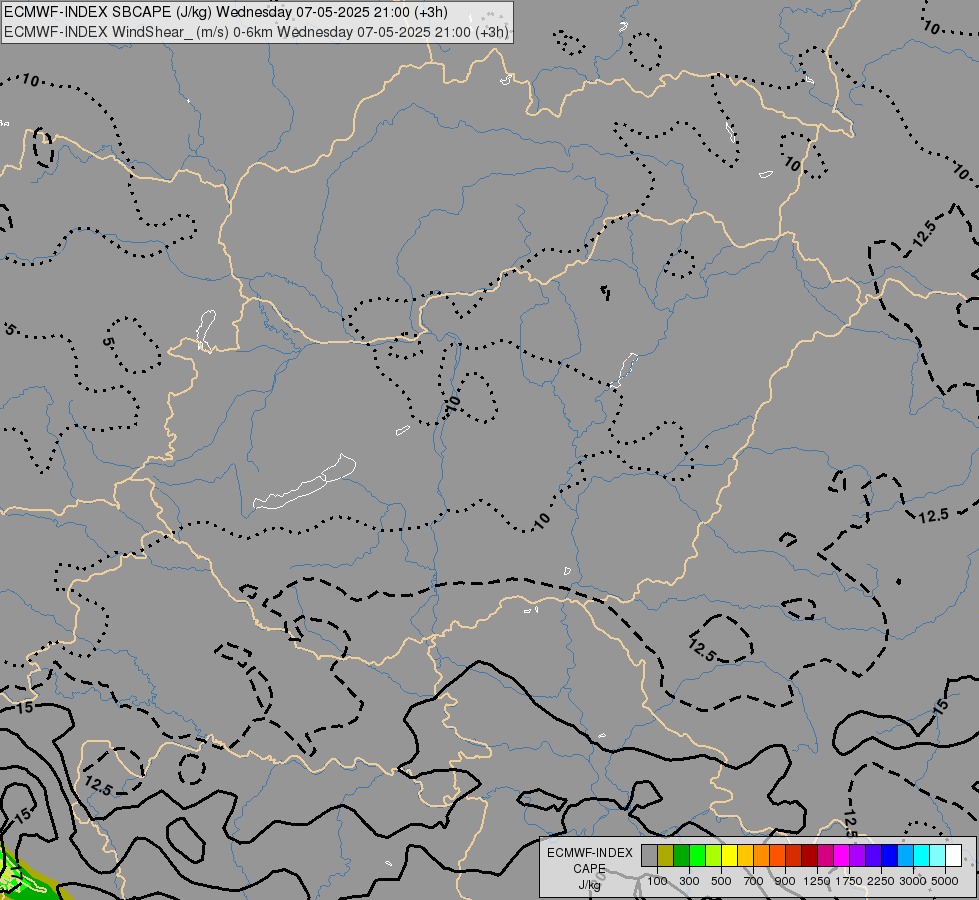Click the 100 label in the legend

[x=657, y=881]
